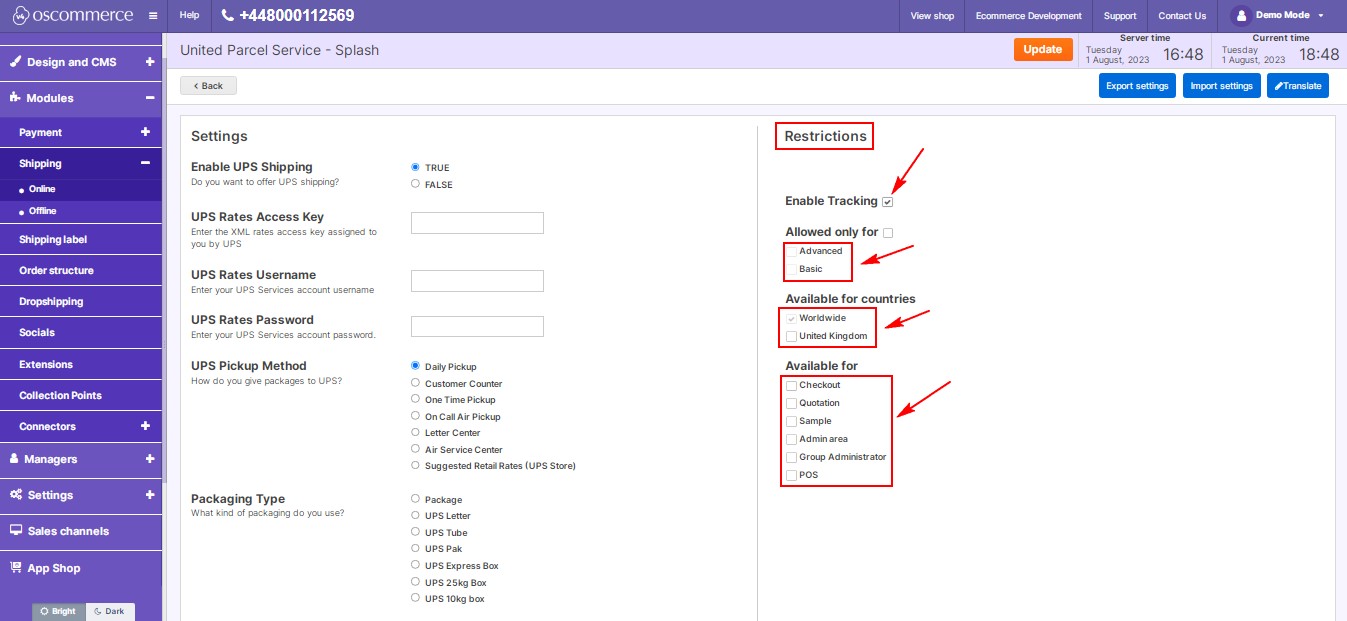Check the Admin area checkbox

791,439
